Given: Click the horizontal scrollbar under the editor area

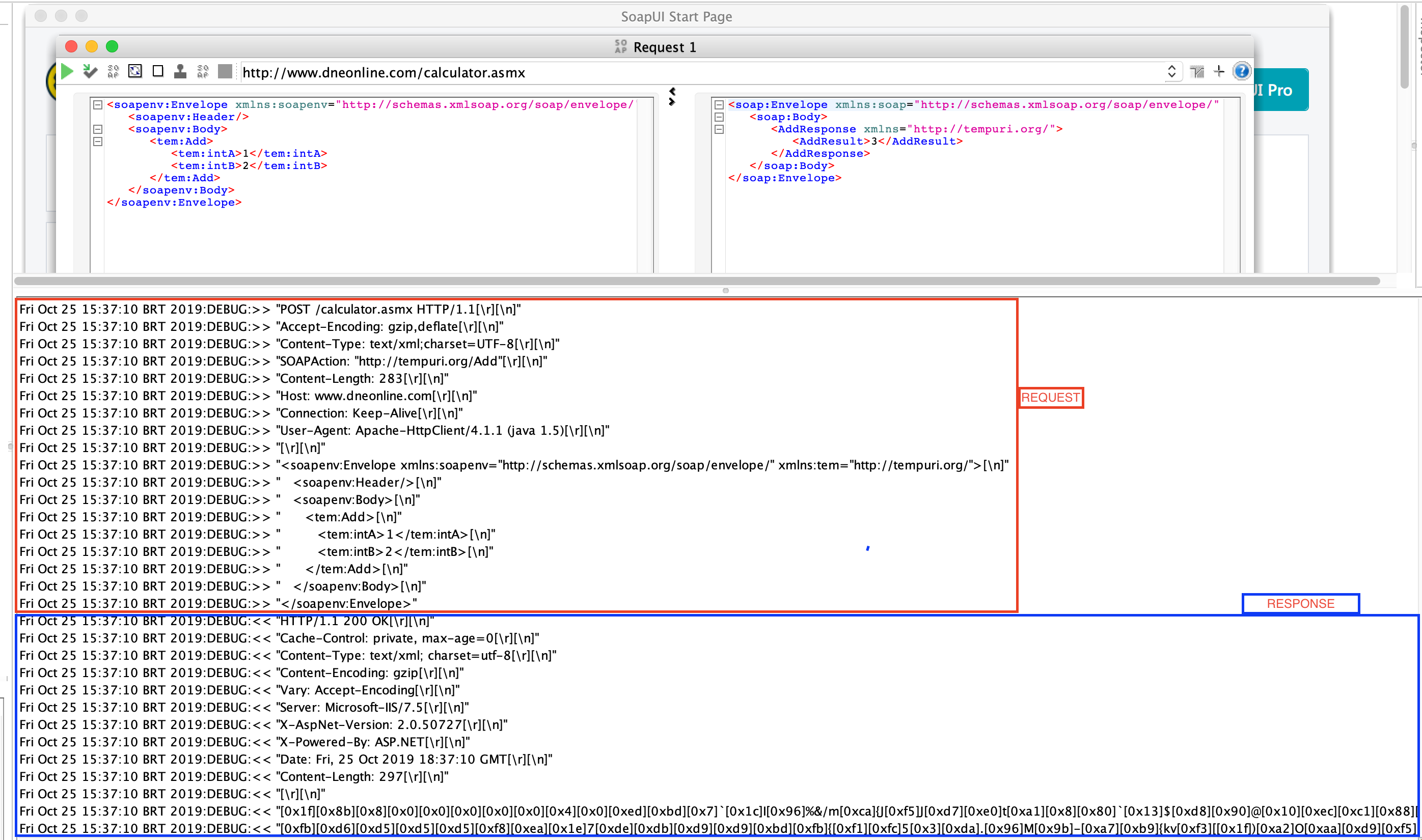Looking at the screenshot, I should point(697,281).
